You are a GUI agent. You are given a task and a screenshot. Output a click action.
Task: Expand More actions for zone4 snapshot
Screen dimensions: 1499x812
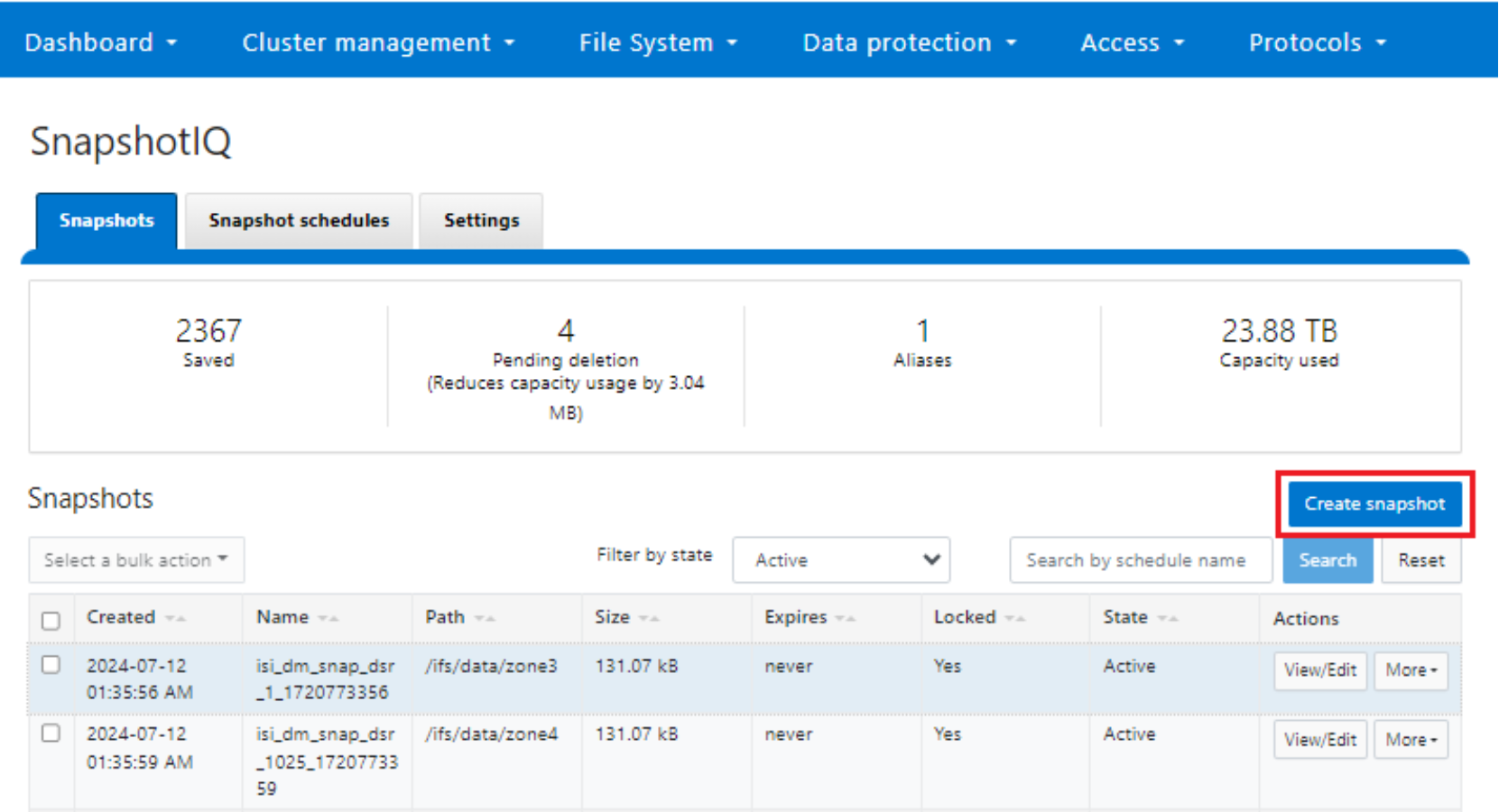click(1411, 740)
